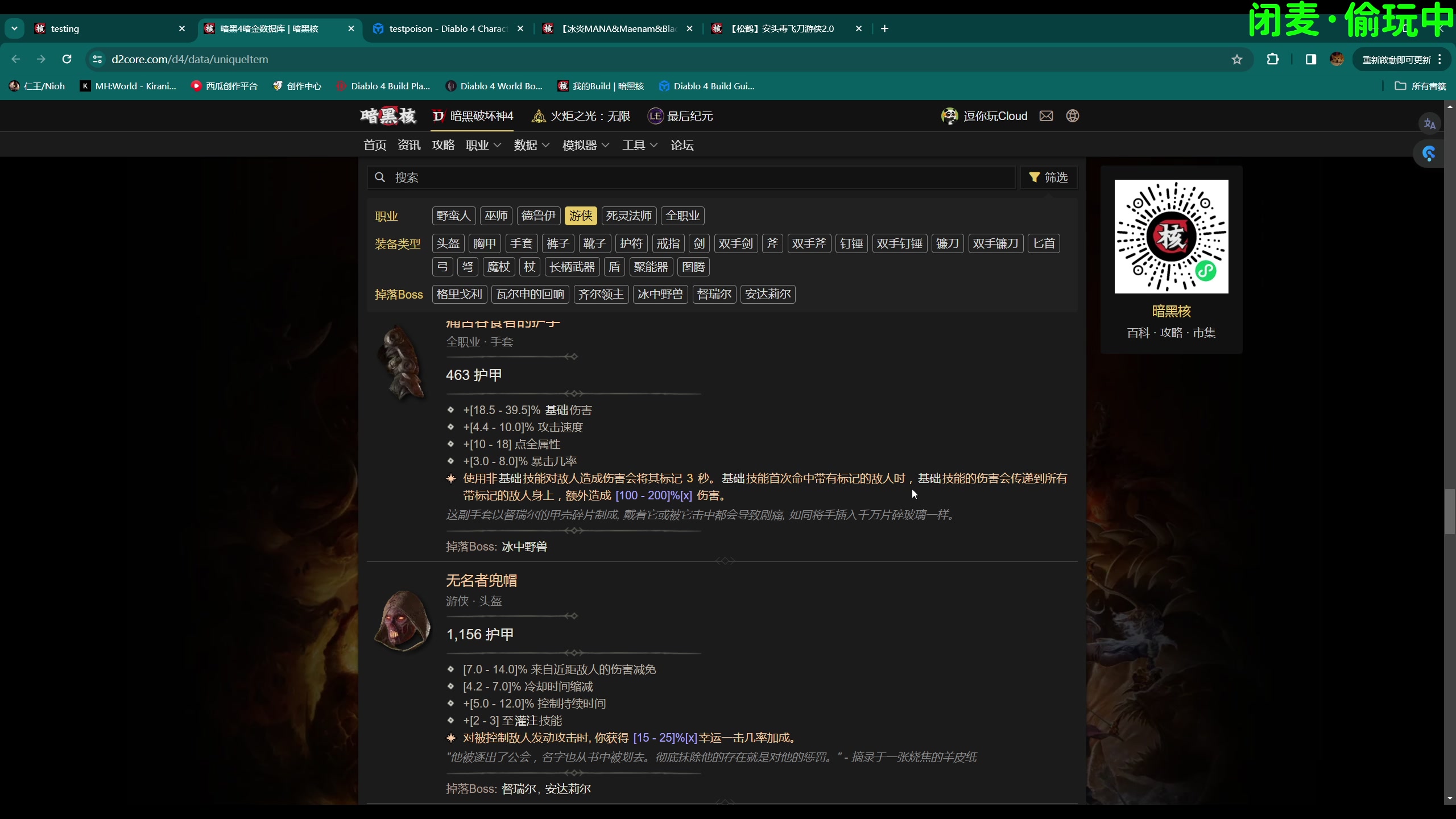This screenshot has width=1456, height=819.
Task: Toggle the 手套 equipment filter
Action: pyautogui.click(x=522, y=243)
